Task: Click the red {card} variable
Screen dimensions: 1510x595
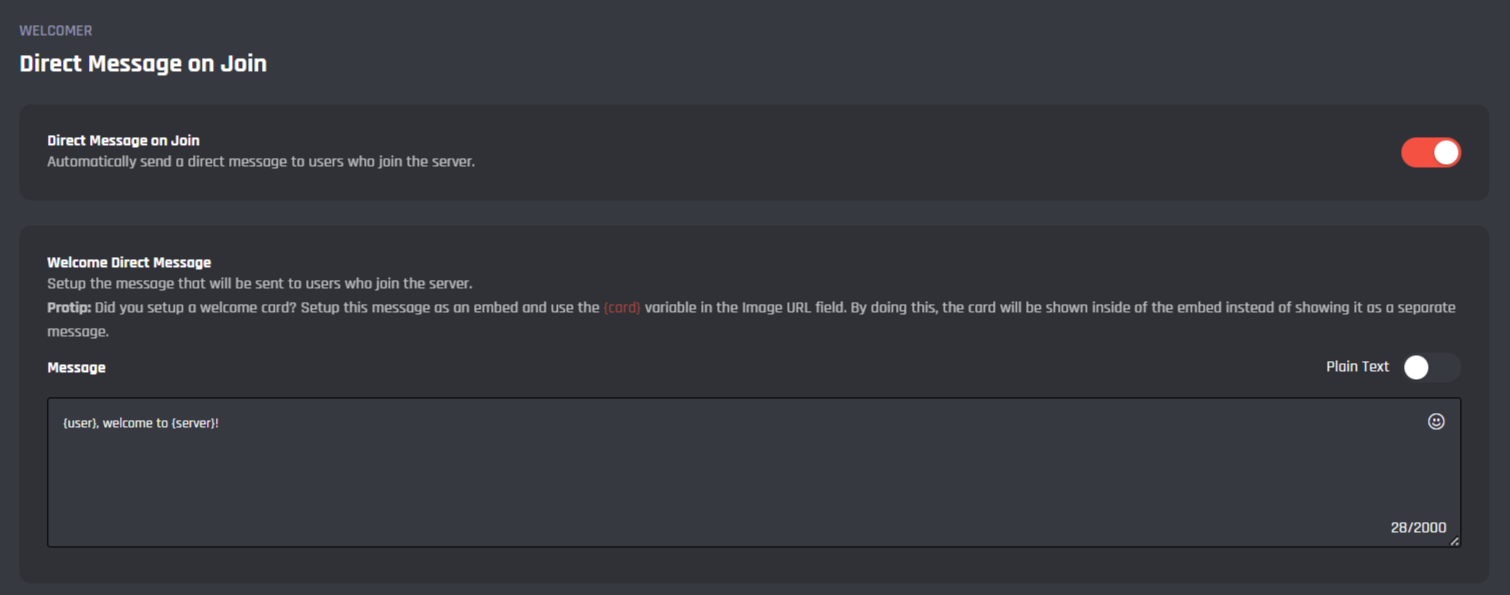Action: click(x=622, y=308)
